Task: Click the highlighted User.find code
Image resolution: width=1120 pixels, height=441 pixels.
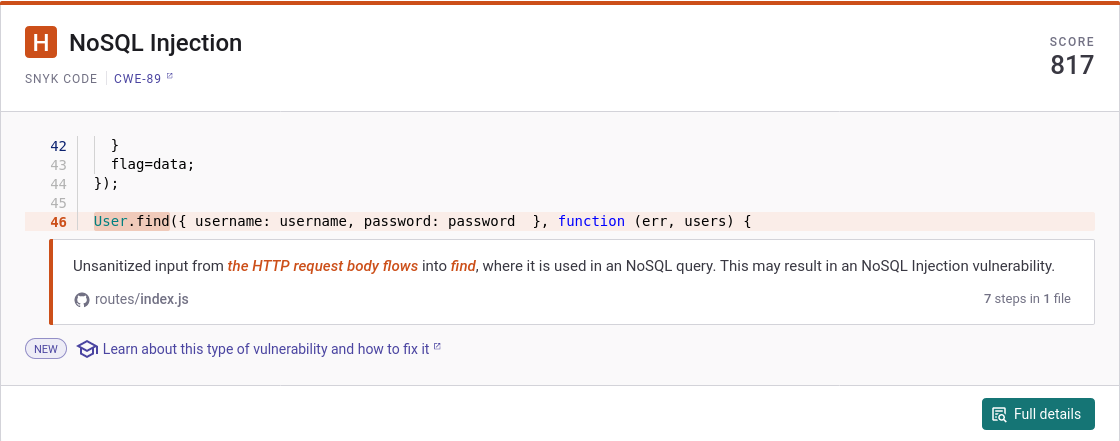Action: 132,221
